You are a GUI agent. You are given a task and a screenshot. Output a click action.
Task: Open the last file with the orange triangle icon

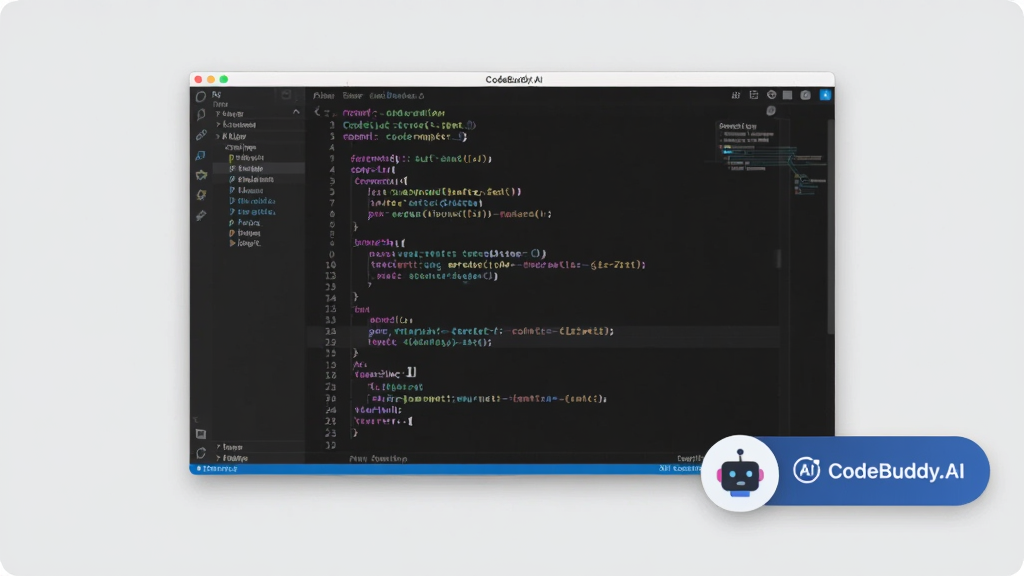[x=245, y=243]
